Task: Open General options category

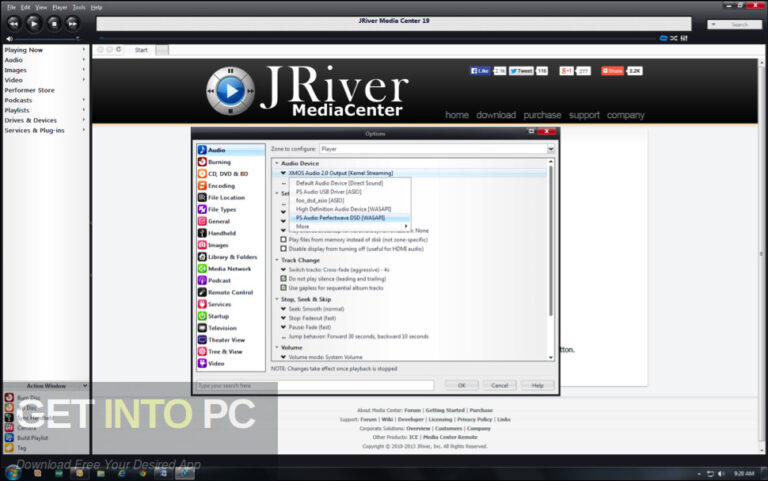Action: point(218,221)
